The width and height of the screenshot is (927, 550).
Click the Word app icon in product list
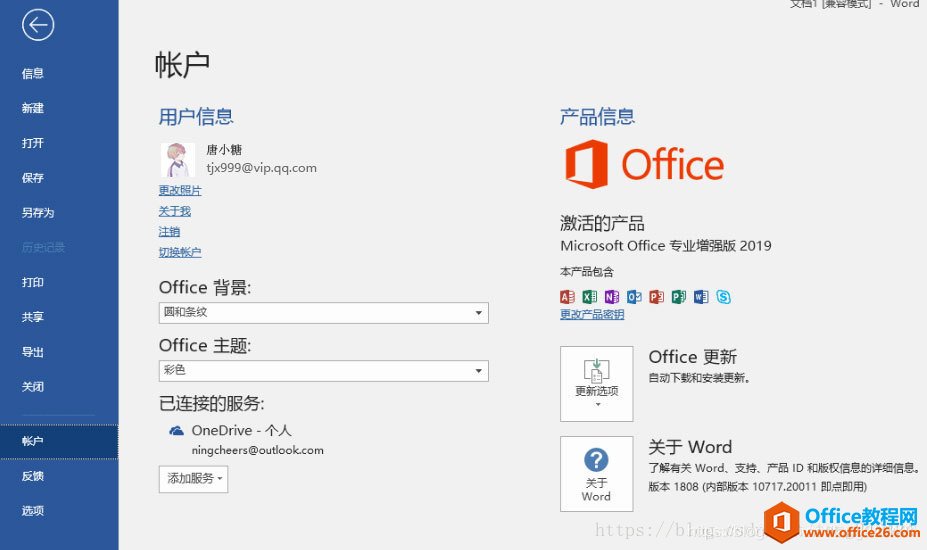[x=701, y=296]
